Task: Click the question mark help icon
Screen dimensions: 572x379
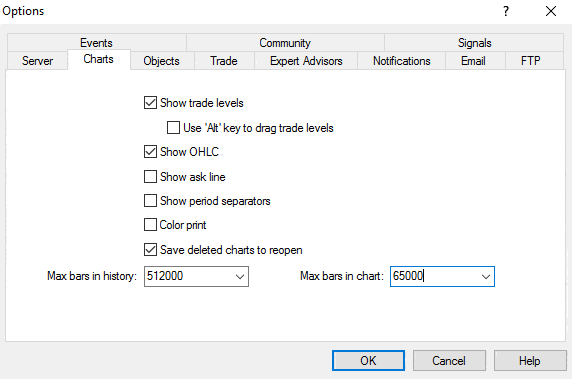Action: pos(506,11)
